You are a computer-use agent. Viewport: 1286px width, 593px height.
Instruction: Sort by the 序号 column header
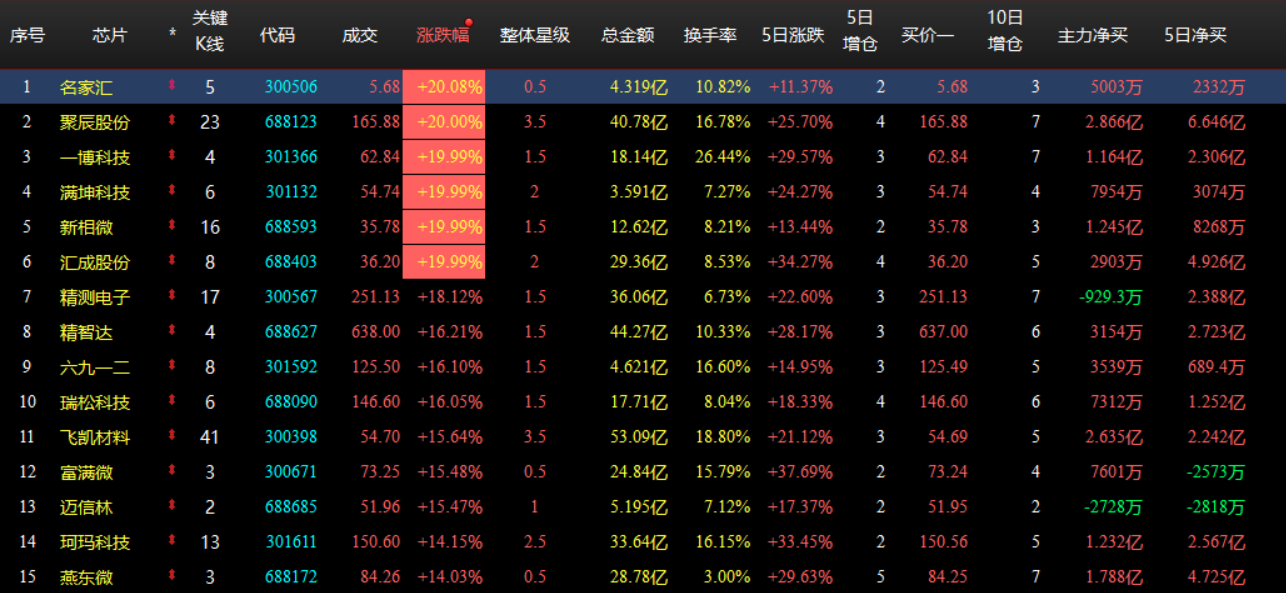pos(27,35)
